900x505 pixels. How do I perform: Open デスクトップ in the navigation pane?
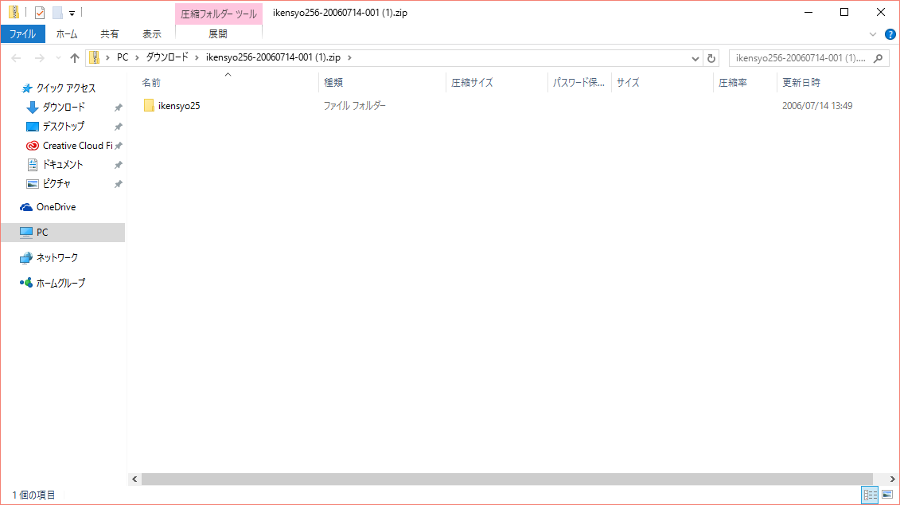(63, 126)
